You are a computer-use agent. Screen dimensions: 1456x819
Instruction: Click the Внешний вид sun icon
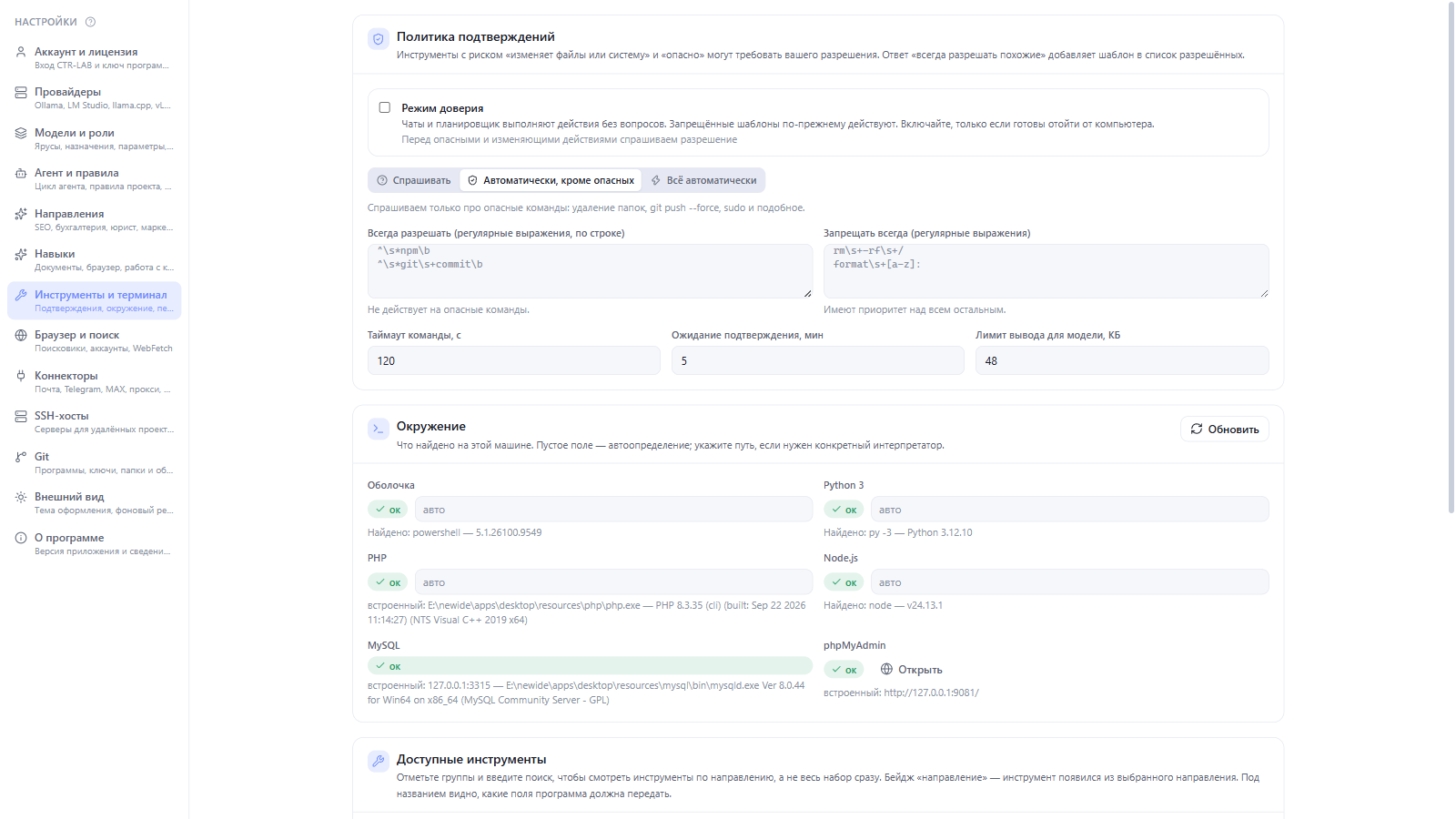21,497
